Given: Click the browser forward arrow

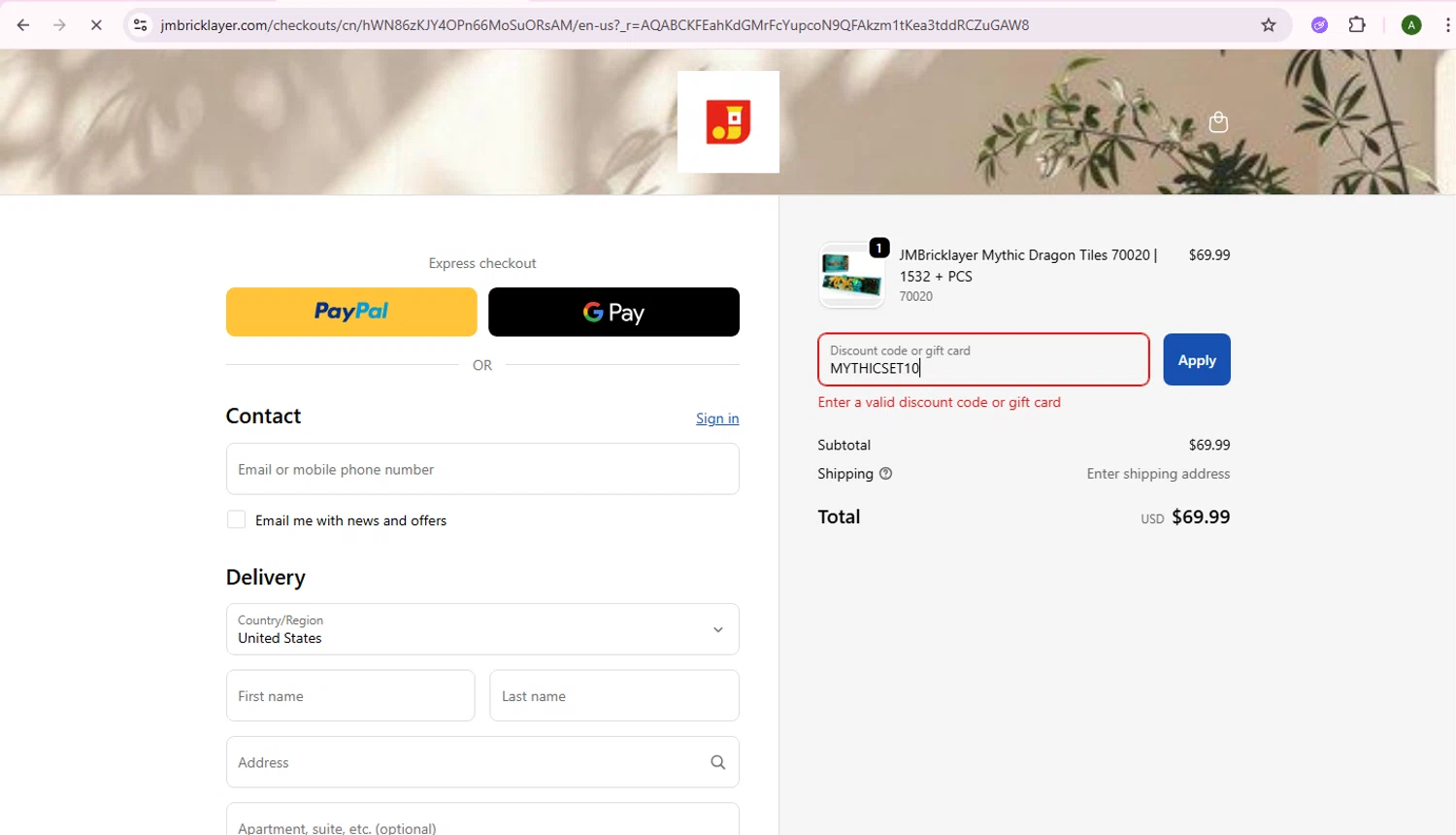Looking at the screenshot, I should 60,25.
